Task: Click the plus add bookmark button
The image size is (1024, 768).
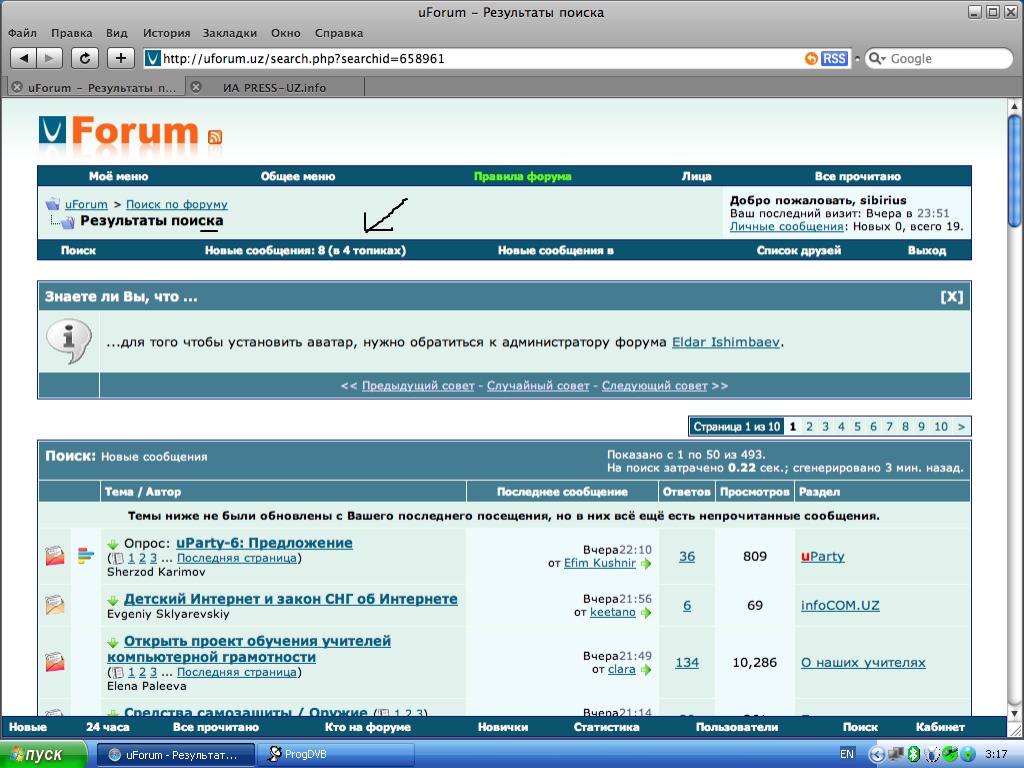Action: [120, 58]
